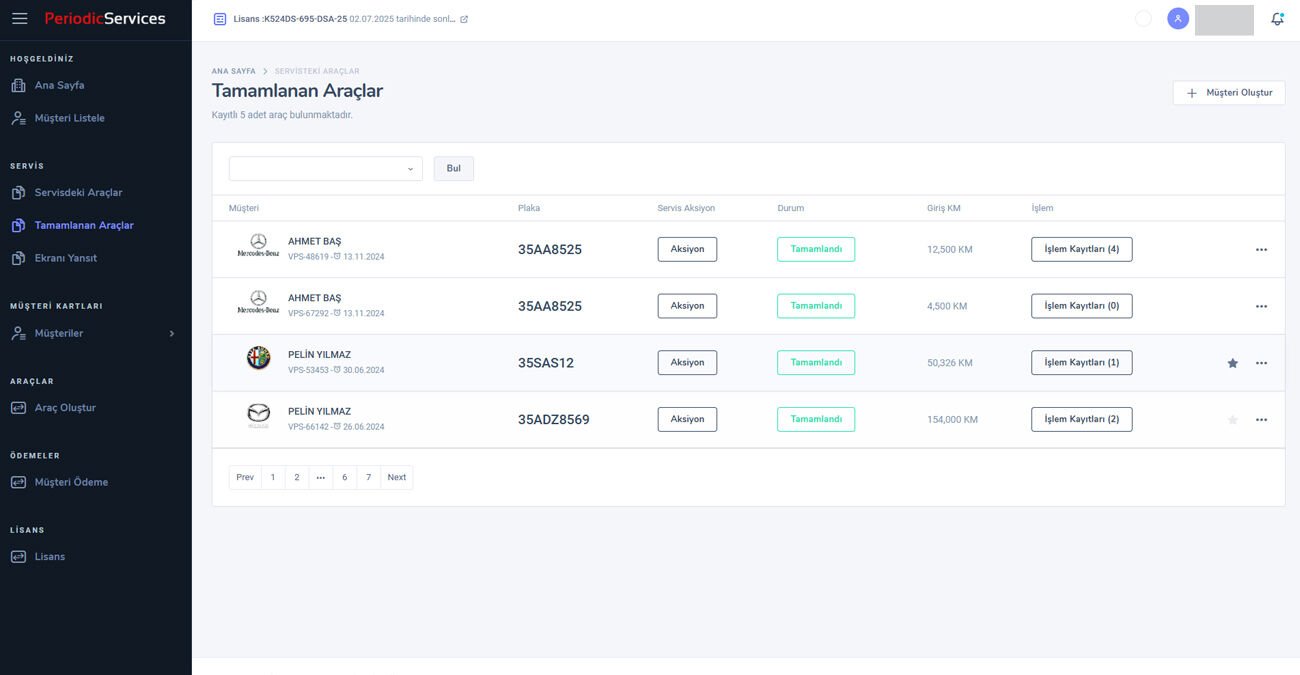Click the Müşteri Oluştur button
The height and width of the screenshot is (675, 1300).
click(1228, 93)
